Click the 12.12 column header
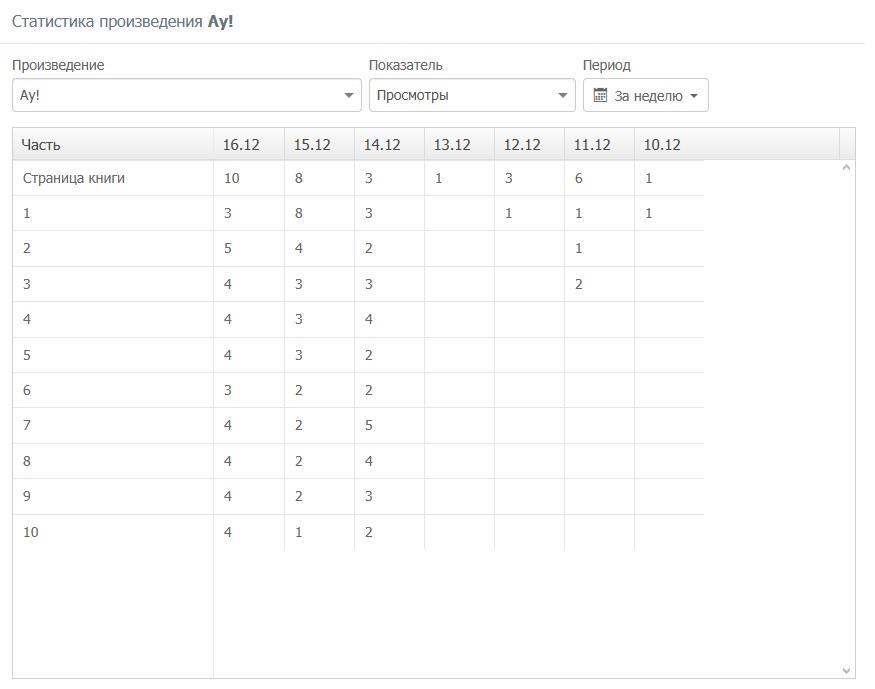Screen dimensions: 875x689 tap(522, 145)
